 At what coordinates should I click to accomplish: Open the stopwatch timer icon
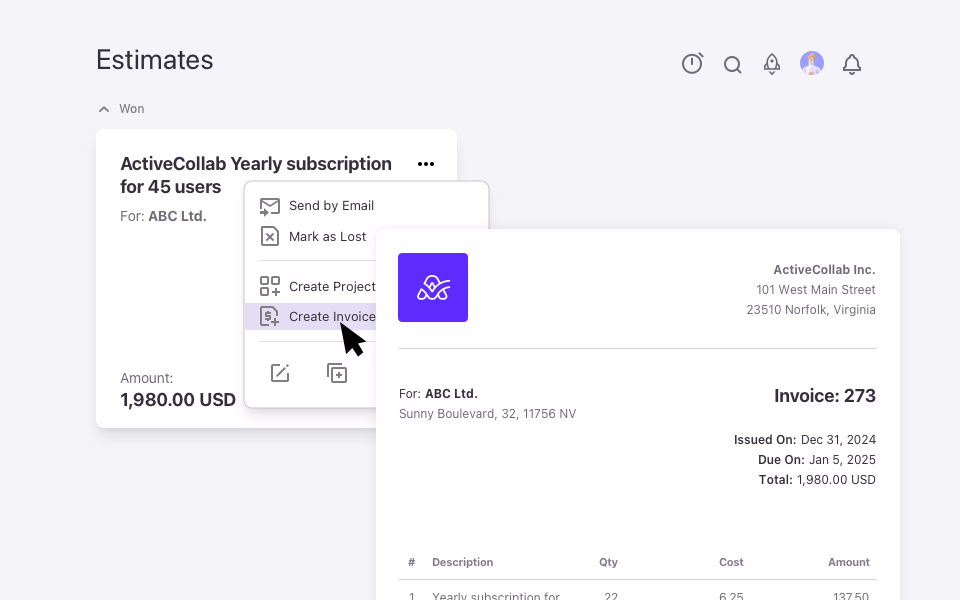(692, 63)
